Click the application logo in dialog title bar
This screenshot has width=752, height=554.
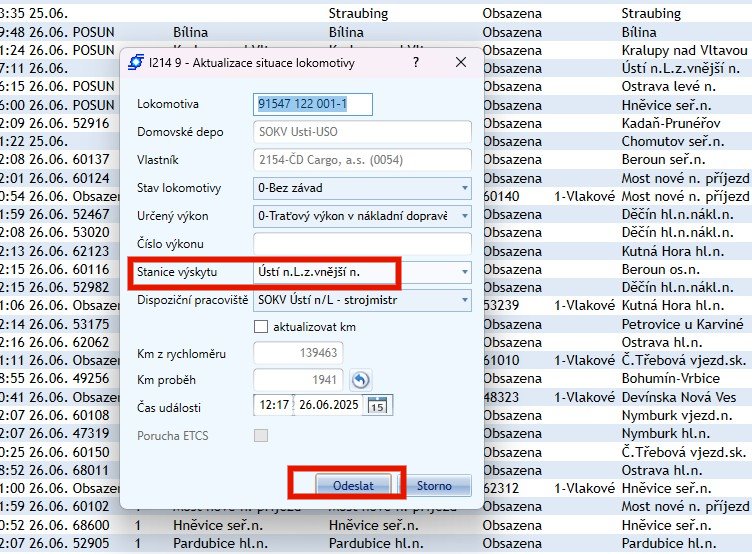click(x=136, y=62)
